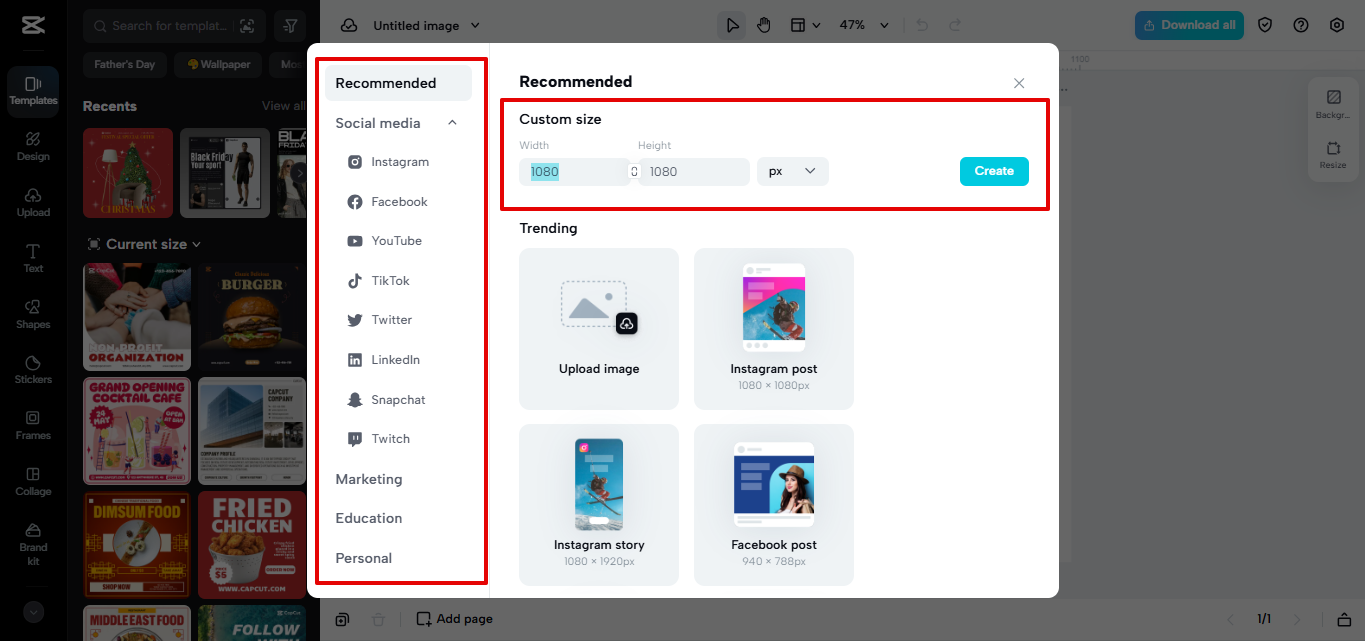Collapse the Social media category list
The width and height of the screenshot is (1365, 641).
[x=452, y=123]
